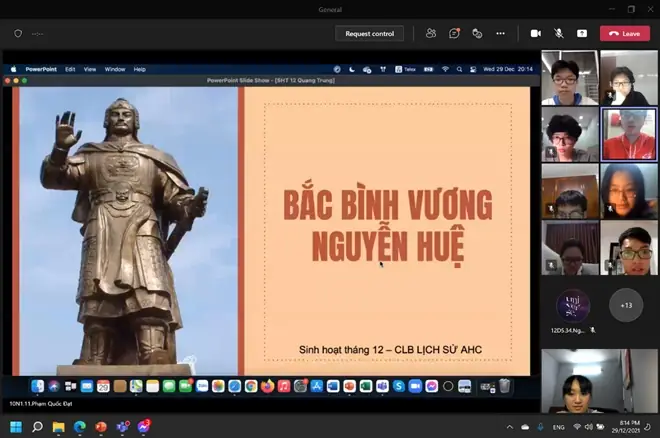This screenshot has width=660, height=438.
Task: Open the meeting chat with unread badge
Action: point(454,33)
